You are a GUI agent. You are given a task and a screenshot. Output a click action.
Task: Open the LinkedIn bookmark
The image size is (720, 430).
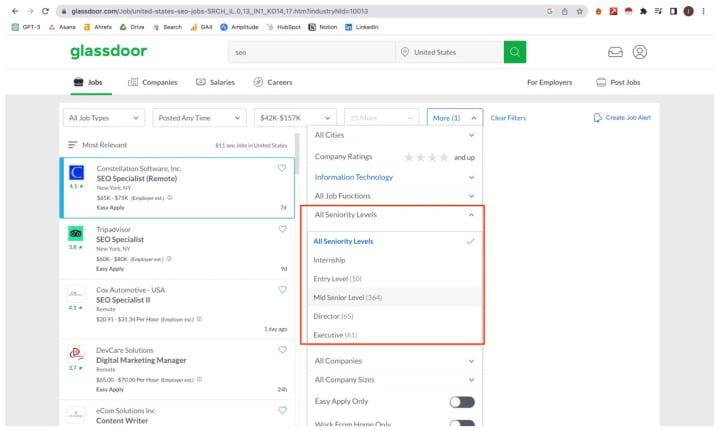point(362,27)
